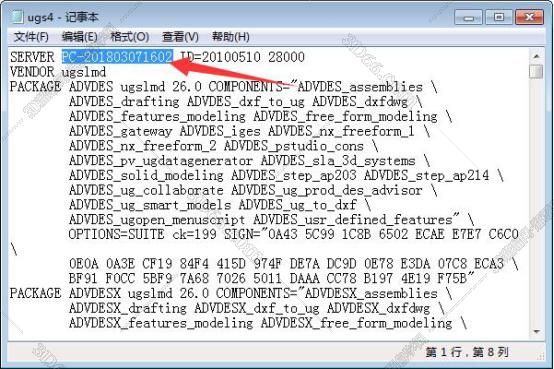
Task: Click OPTIONS=SUITE text
Action: click(117, 234)
